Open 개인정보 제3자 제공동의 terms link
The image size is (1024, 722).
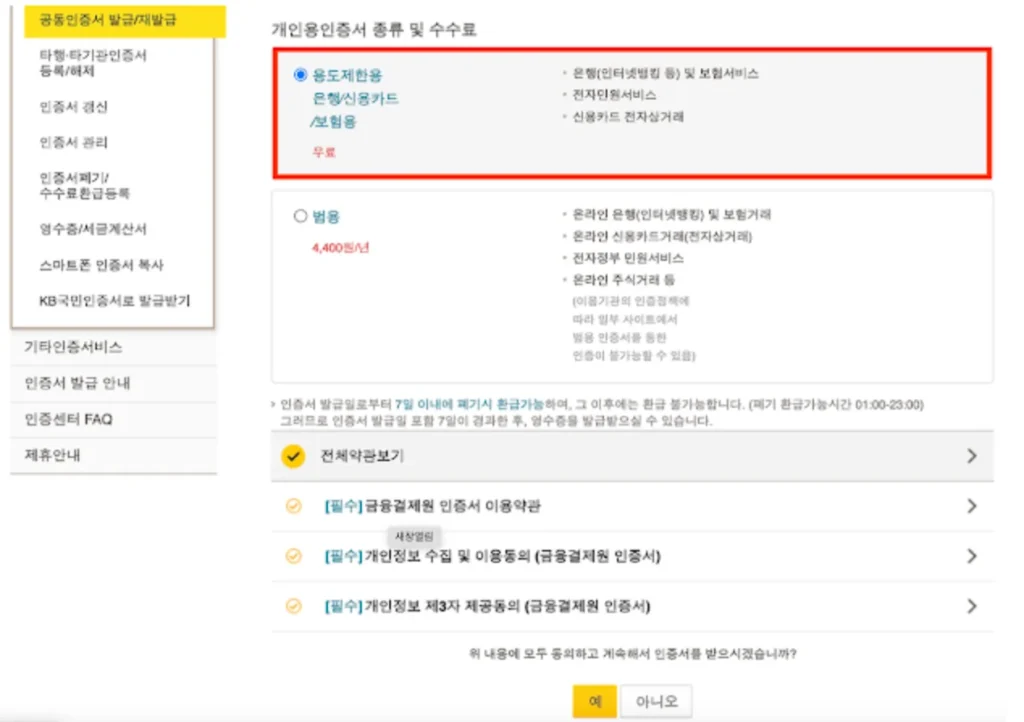[x=487, y=606]
